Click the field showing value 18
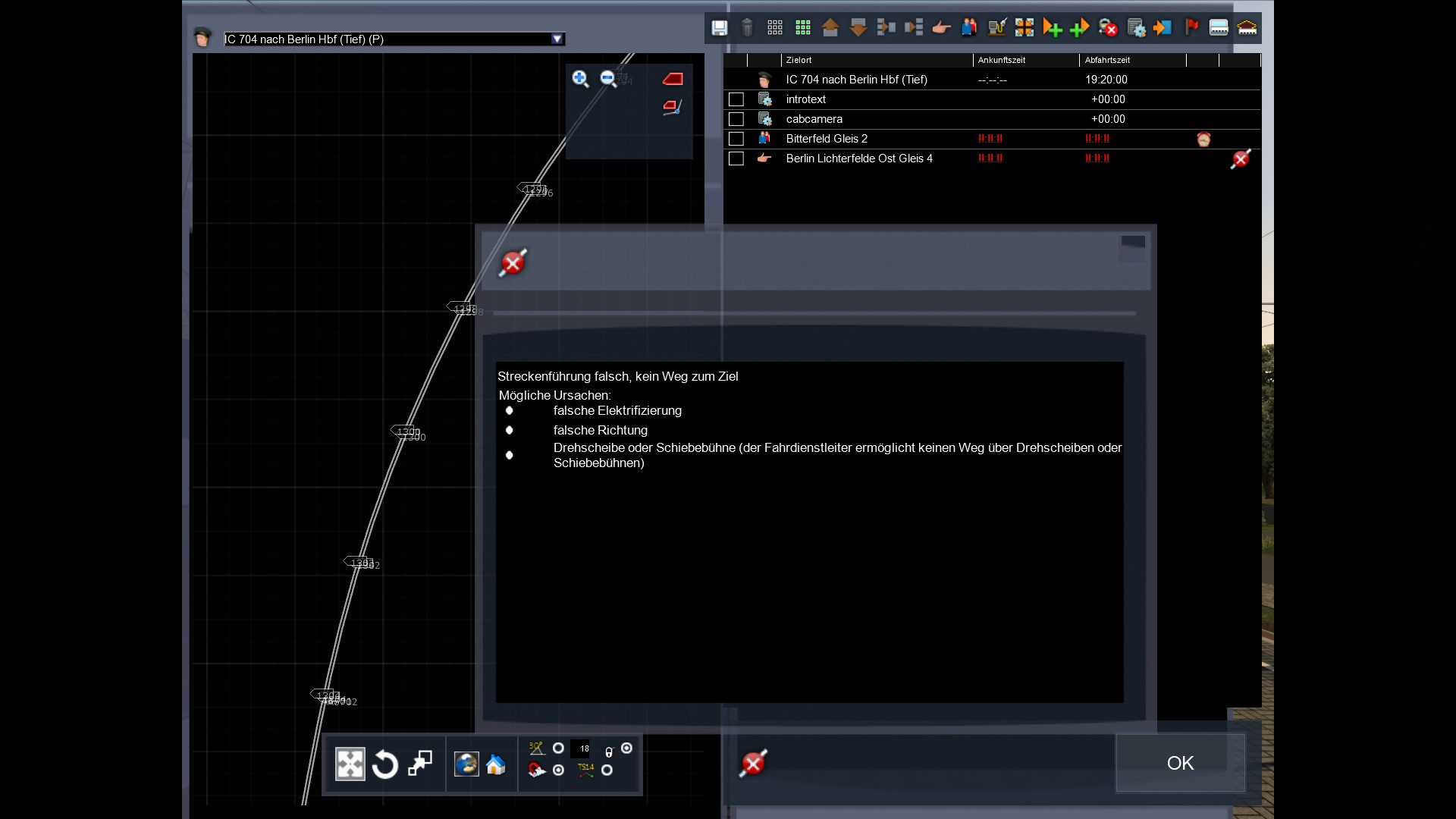 pos(581,748)
